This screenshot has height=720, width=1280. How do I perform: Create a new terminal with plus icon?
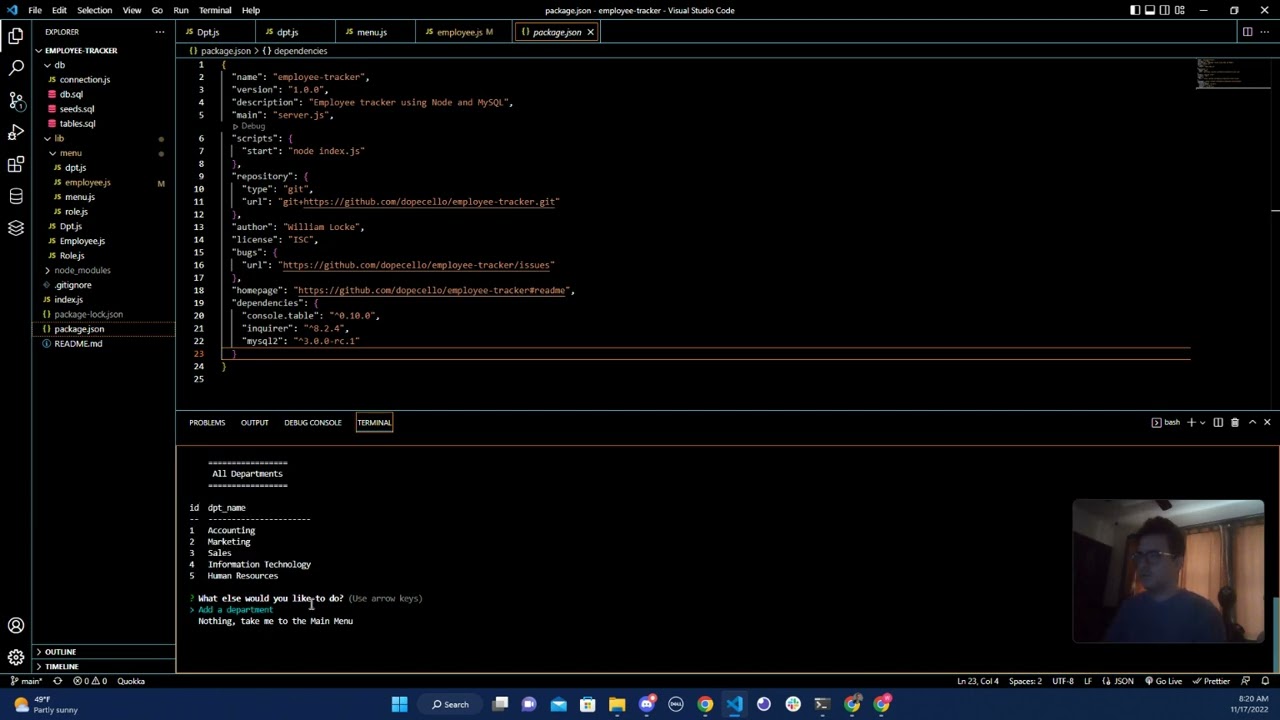1191,422
